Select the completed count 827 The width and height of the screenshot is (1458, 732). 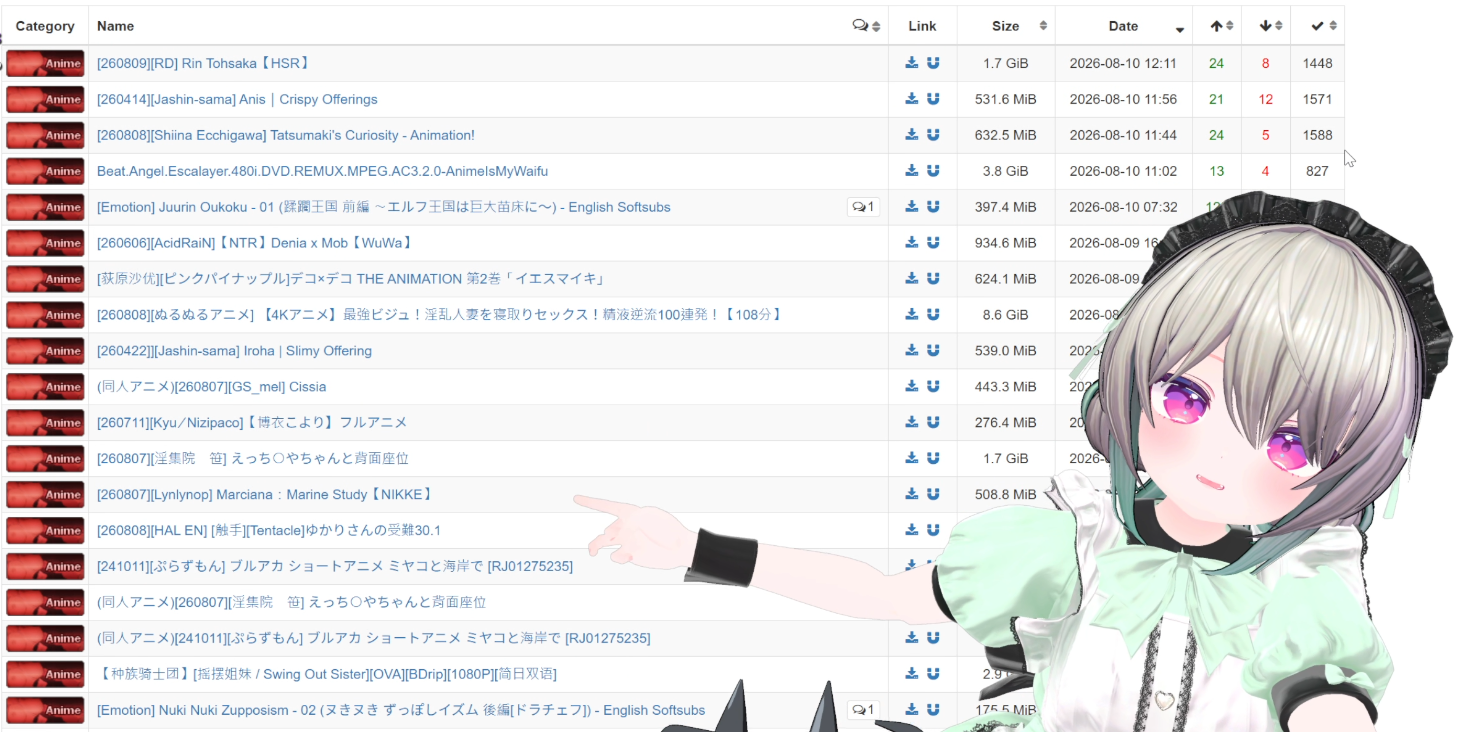(1317, 171)
